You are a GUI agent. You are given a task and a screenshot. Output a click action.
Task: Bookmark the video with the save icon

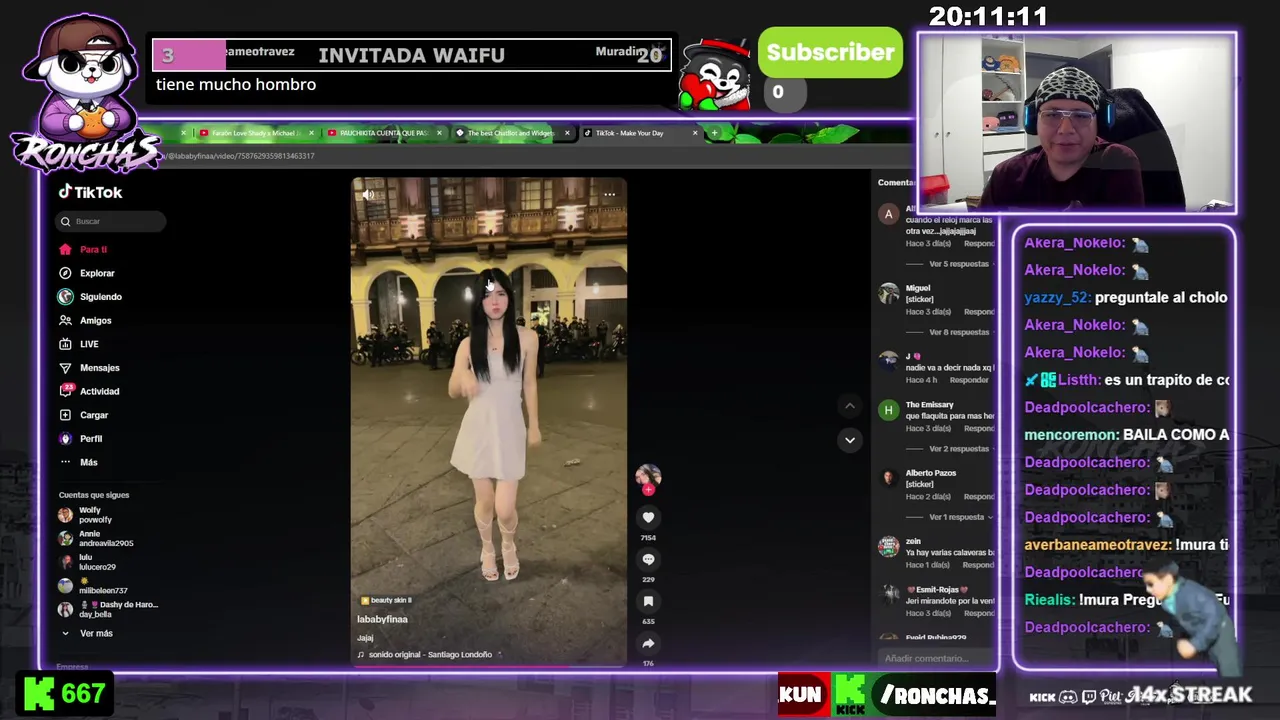pyautogui.click(x=648, y=601)
